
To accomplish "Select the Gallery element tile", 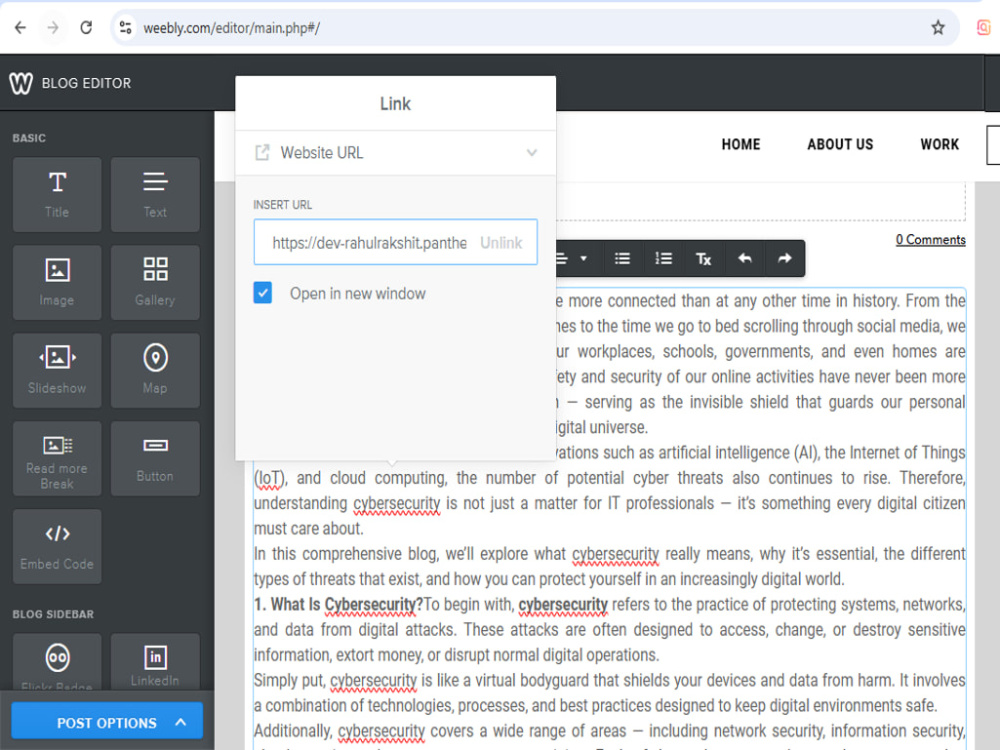I will point(155,283).
